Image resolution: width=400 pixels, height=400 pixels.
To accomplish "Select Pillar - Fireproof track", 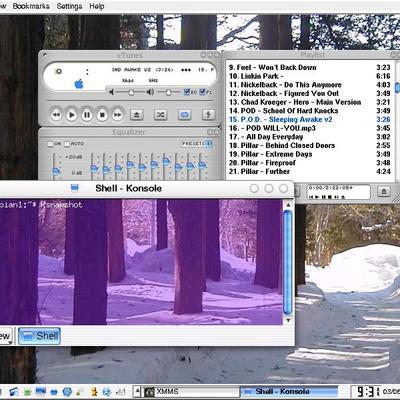I will pos(309,163).
